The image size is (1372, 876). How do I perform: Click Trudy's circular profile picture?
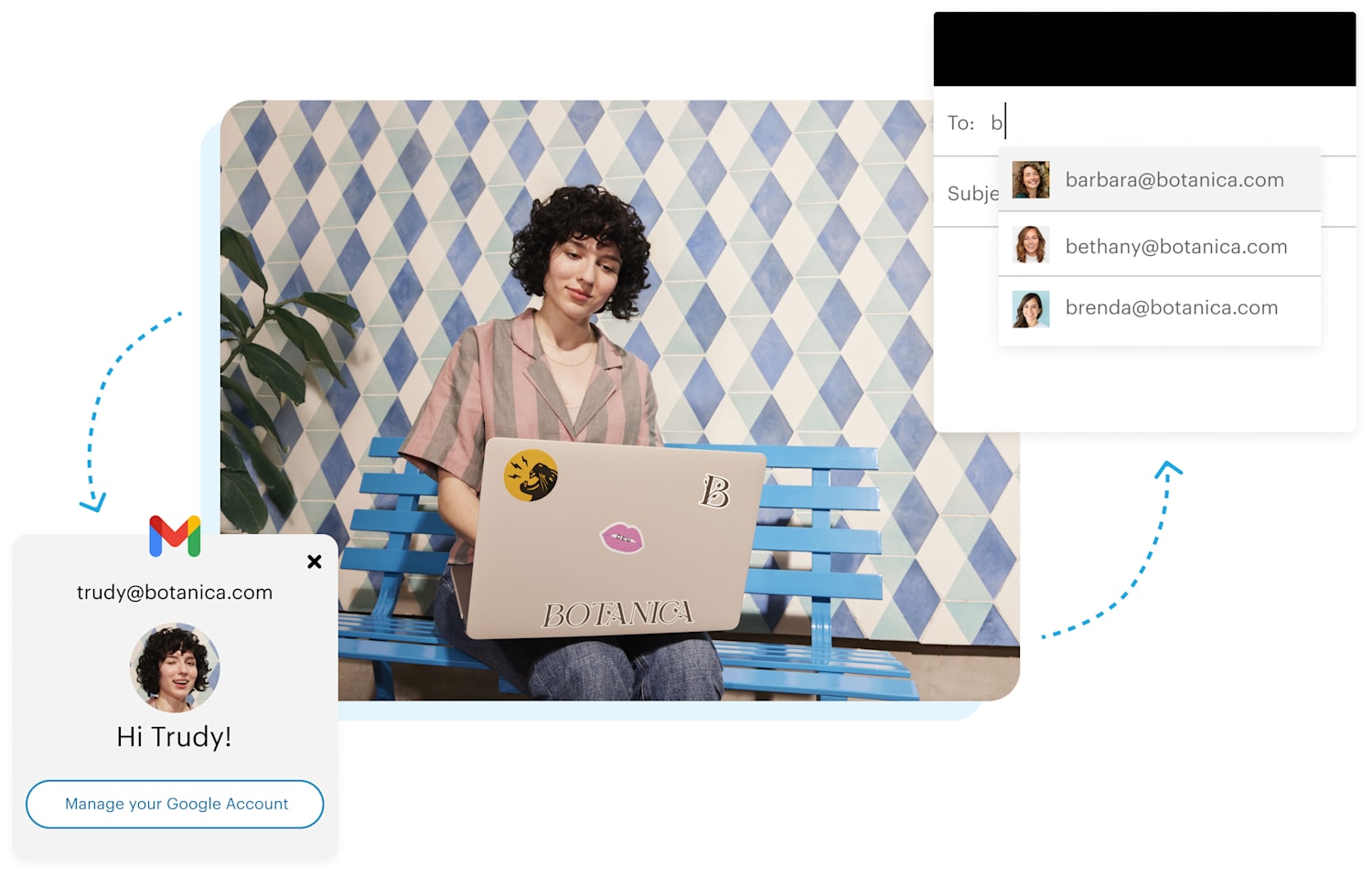tap(175, 668)
